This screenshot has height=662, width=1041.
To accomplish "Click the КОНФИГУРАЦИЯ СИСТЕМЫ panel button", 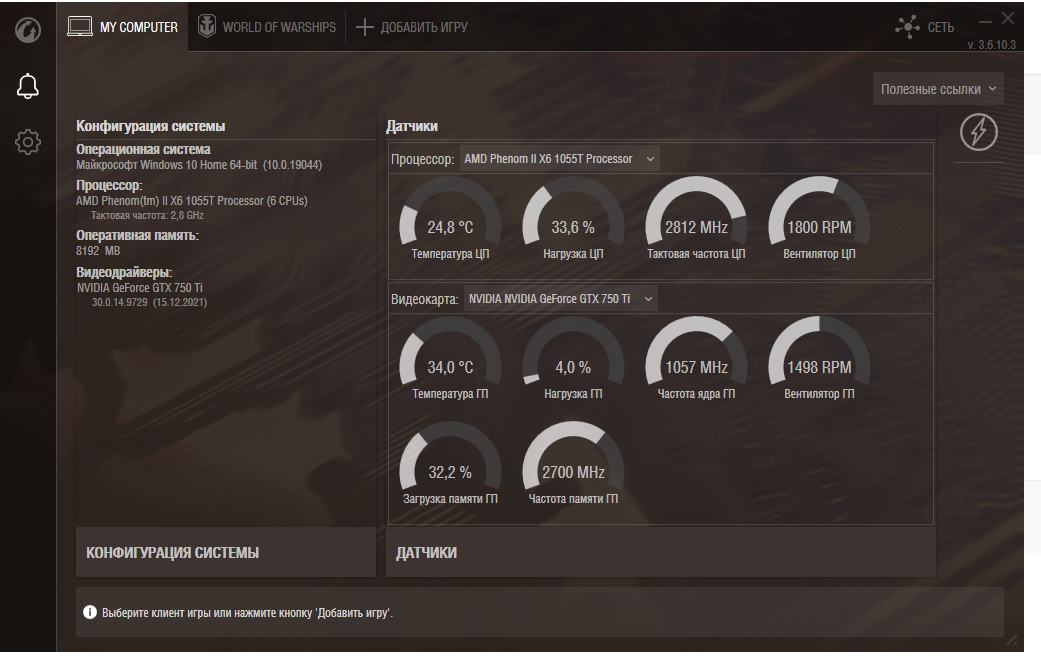I will [x=226, y=552].
